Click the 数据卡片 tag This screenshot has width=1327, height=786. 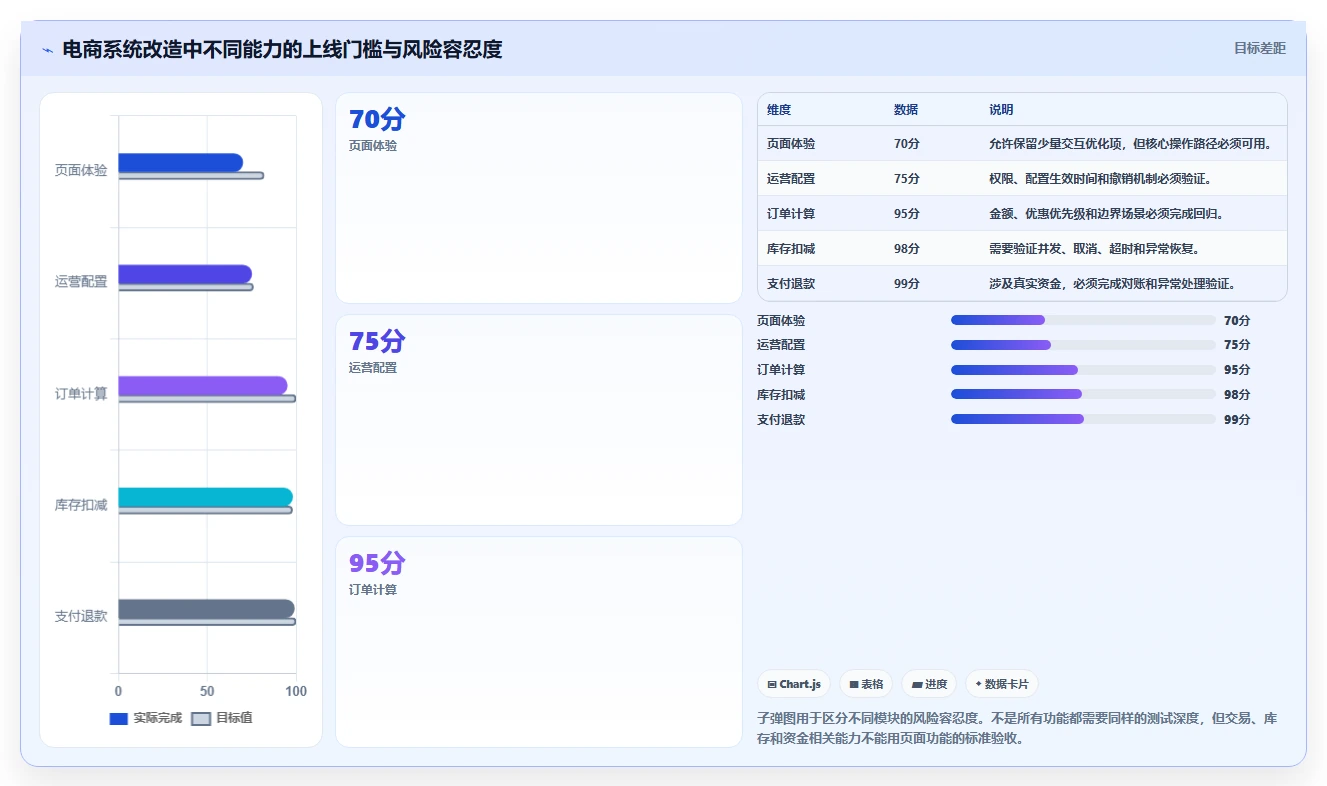point(1002,684)
